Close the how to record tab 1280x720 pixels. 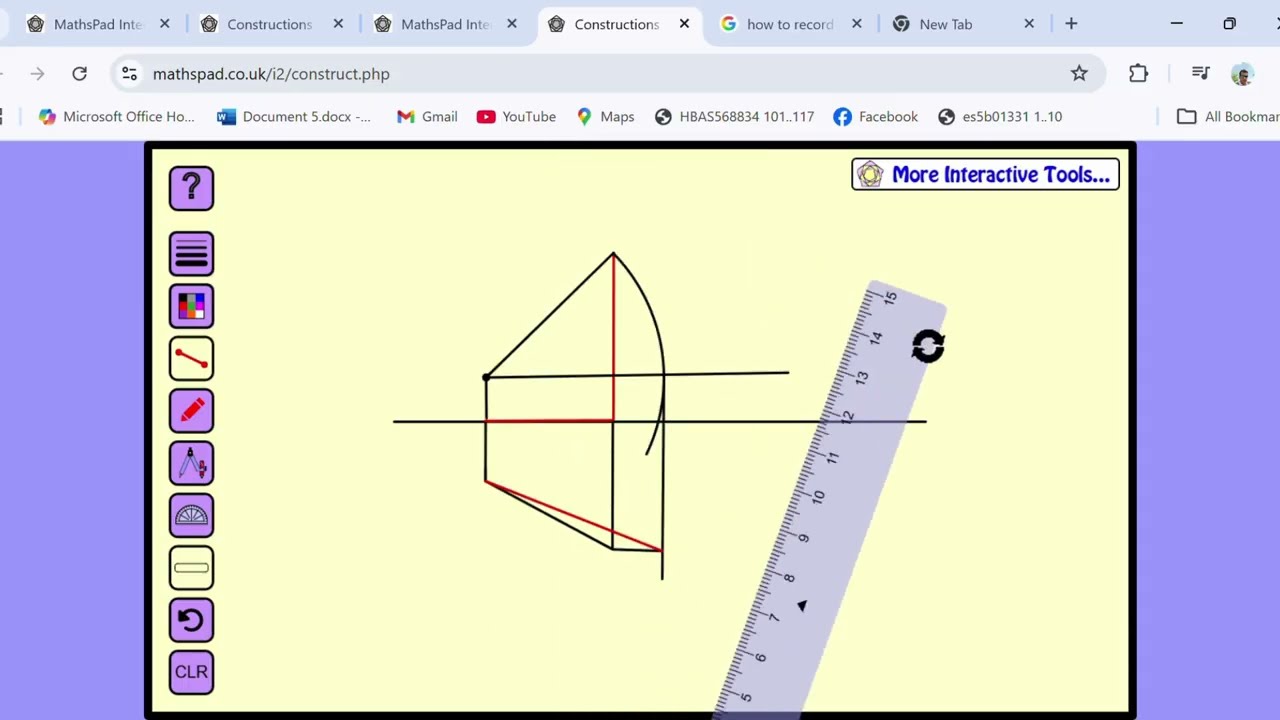point(856,24)
